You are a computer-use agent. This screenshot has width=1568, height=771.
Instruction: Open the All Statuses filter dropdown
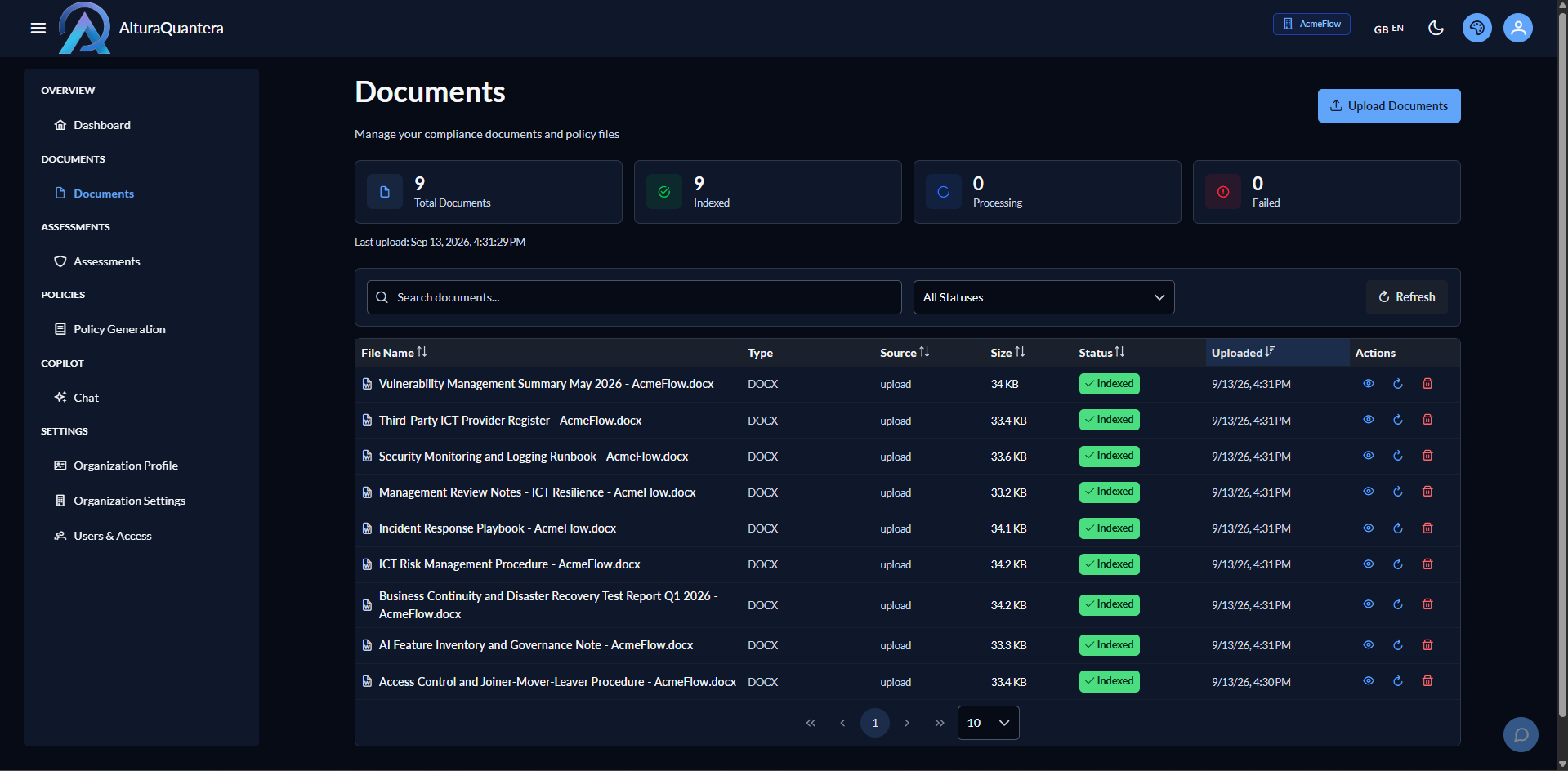[x=1043, y=297]
